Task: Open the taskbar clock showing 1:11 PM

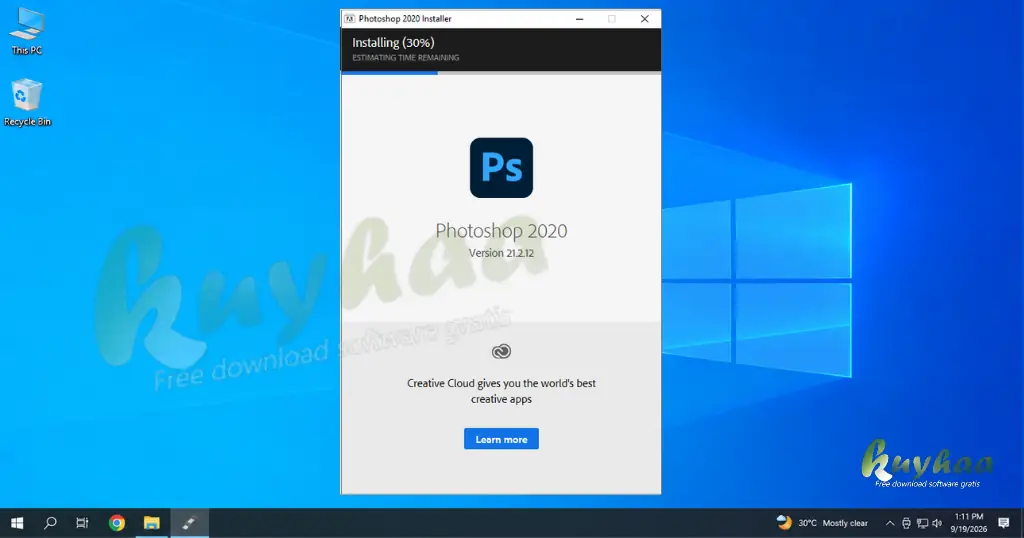Action: (968, 523)
